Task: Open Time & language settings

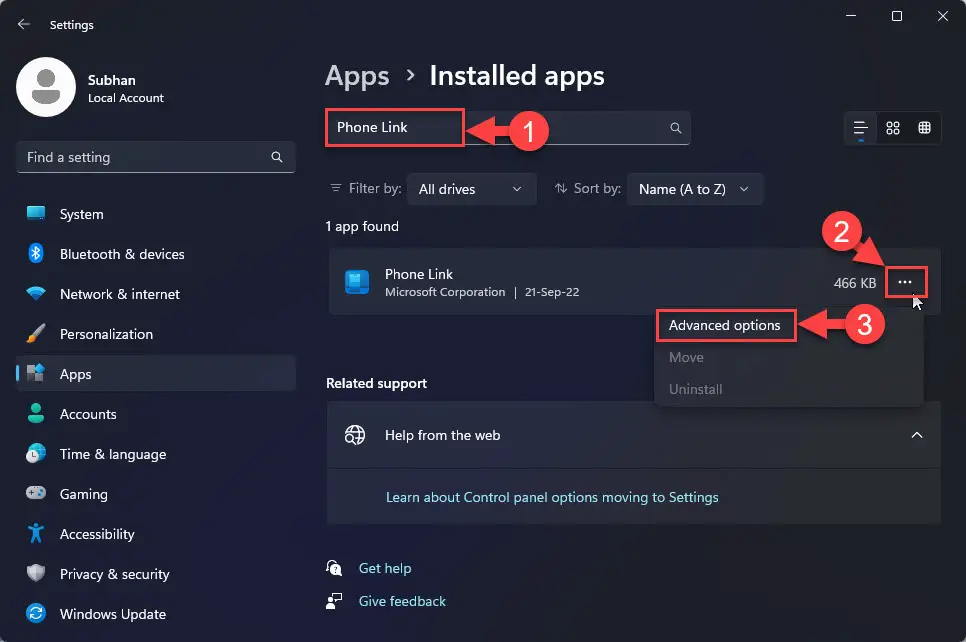Action: 156,454
